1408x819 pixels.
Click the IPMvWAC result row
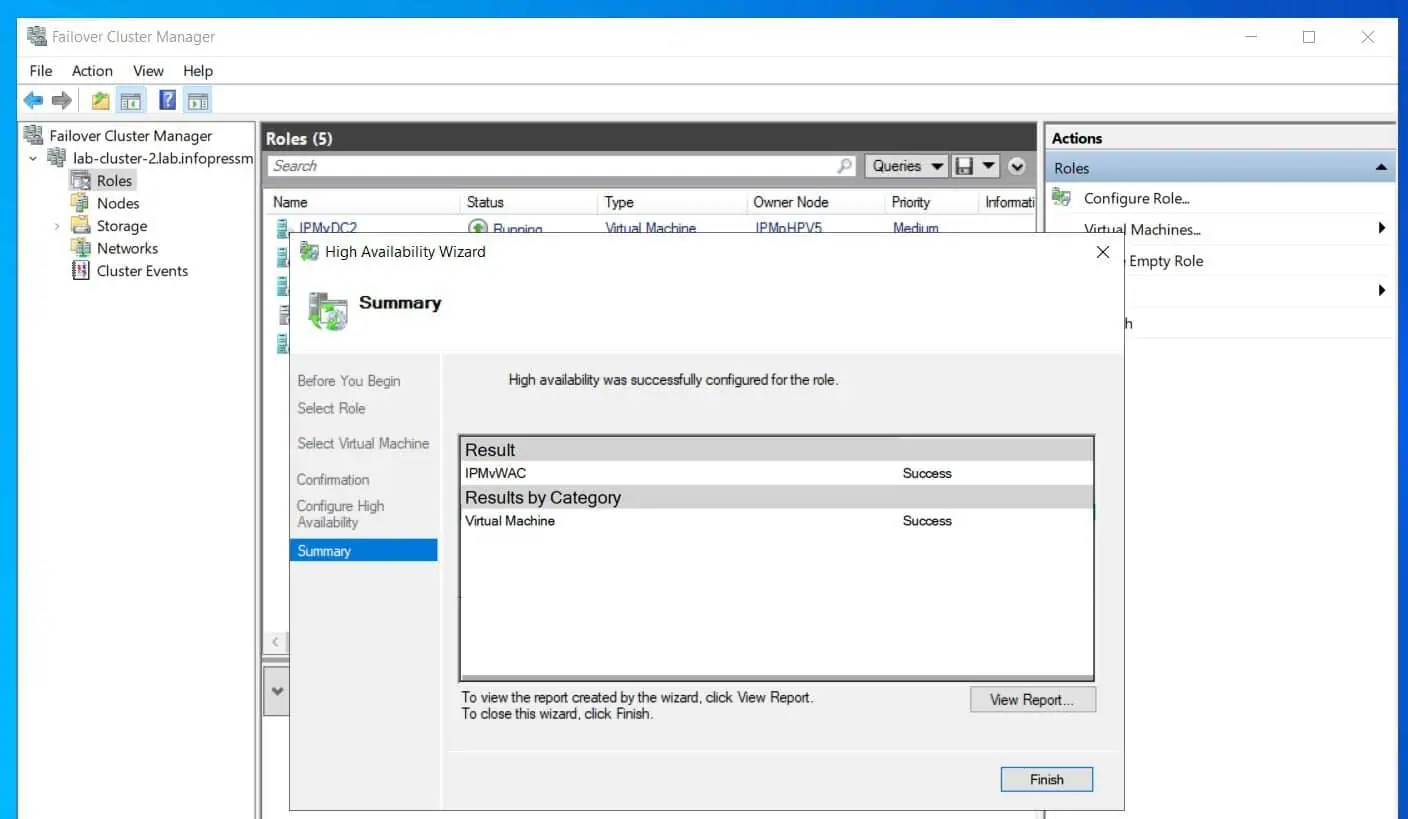click(776, 473)
